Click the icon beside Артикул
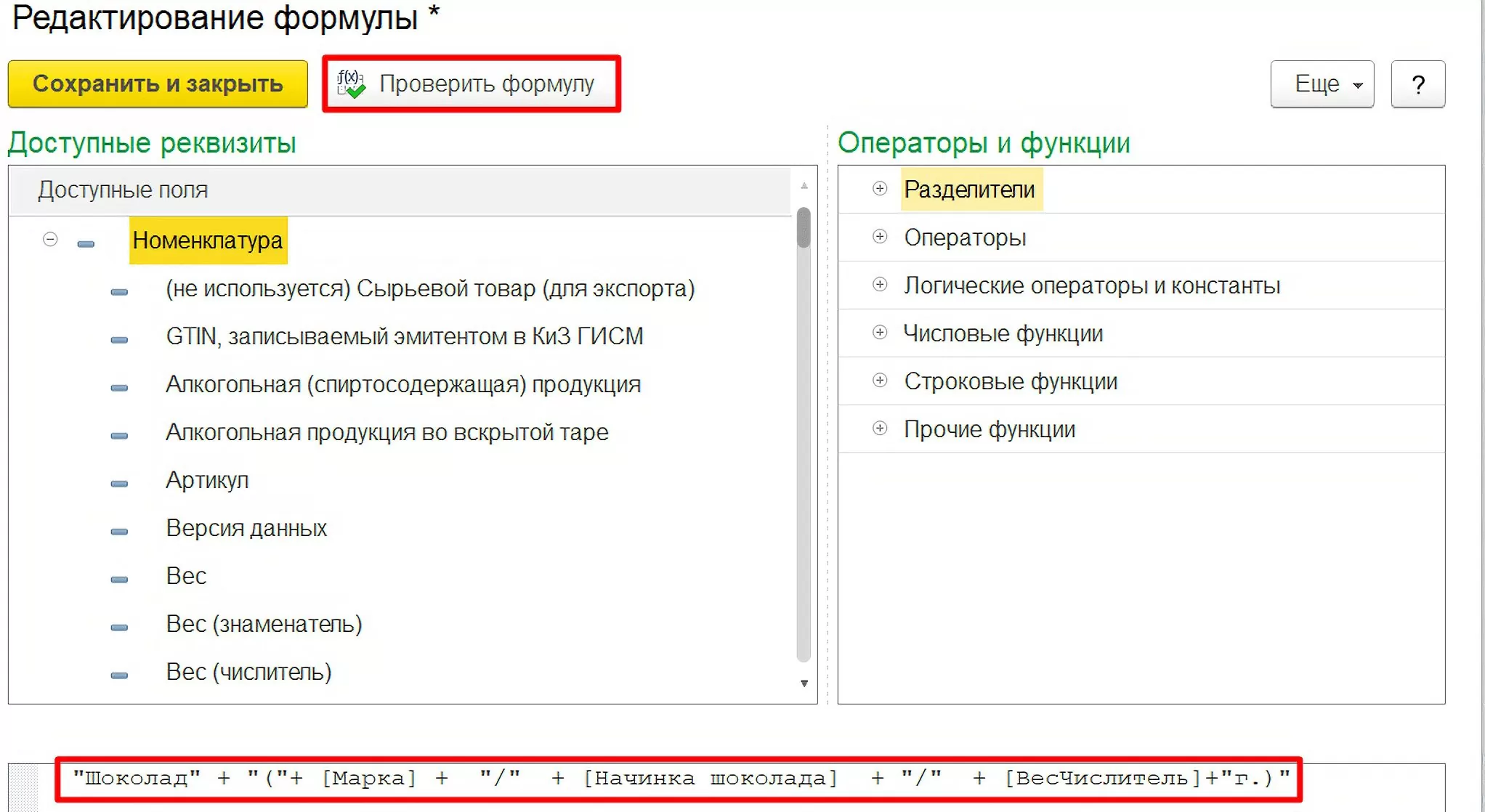The height and width of the screenshot is (812, 1485). tap(119, 484)
